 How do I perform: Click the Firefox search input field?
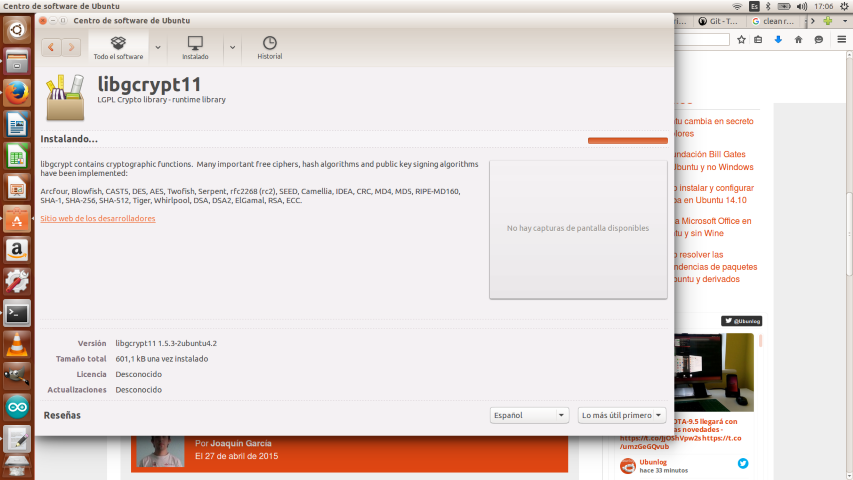pos(702,40)
